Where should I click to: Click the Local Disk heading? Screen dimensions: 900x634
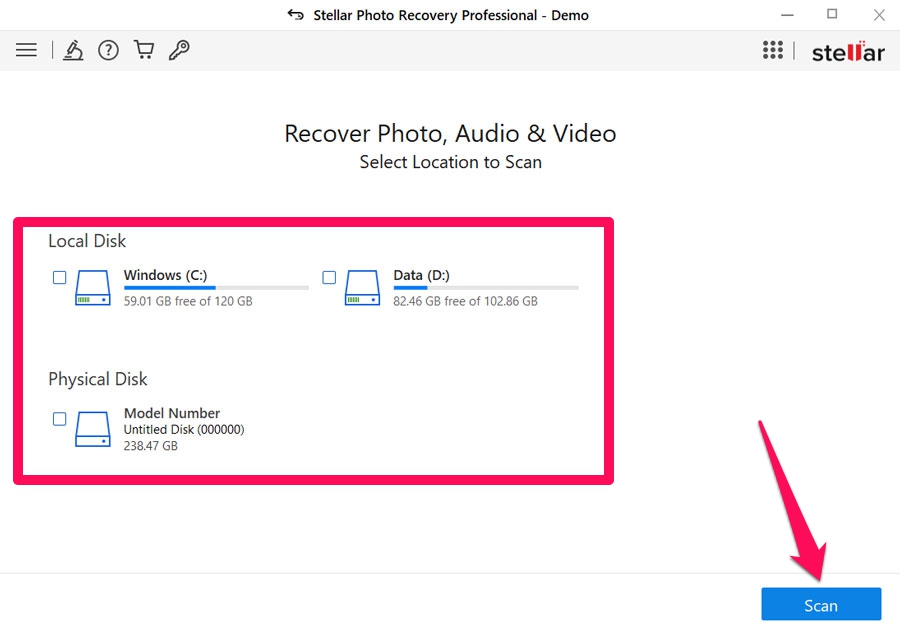point(87,241)
